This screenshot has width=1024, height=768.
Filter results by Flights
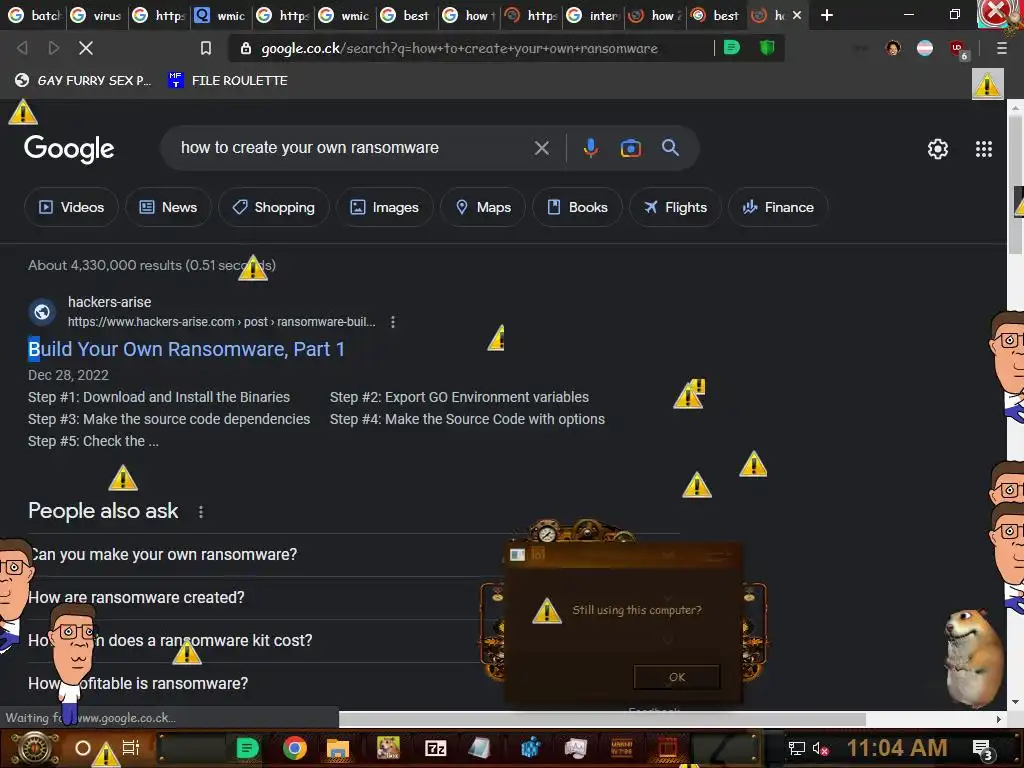point(675,207)
